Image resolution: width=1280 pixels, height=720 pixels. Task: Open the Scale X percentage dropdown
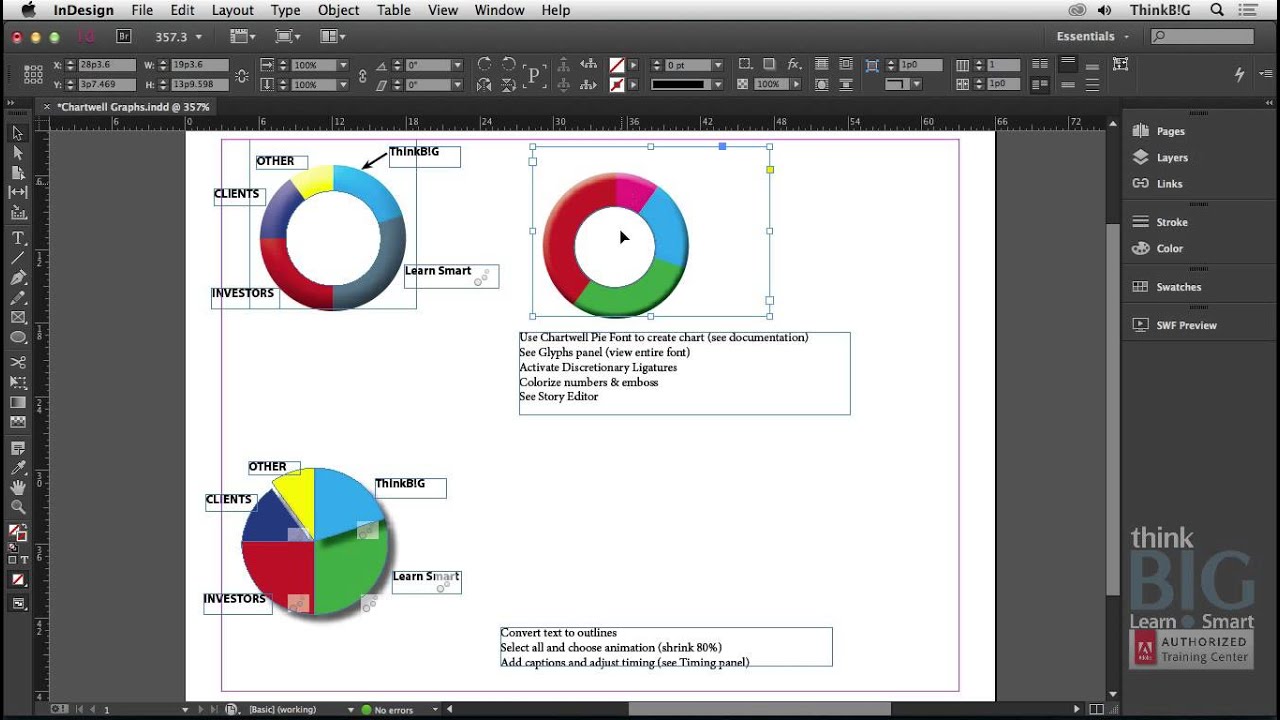coord(343,65)
